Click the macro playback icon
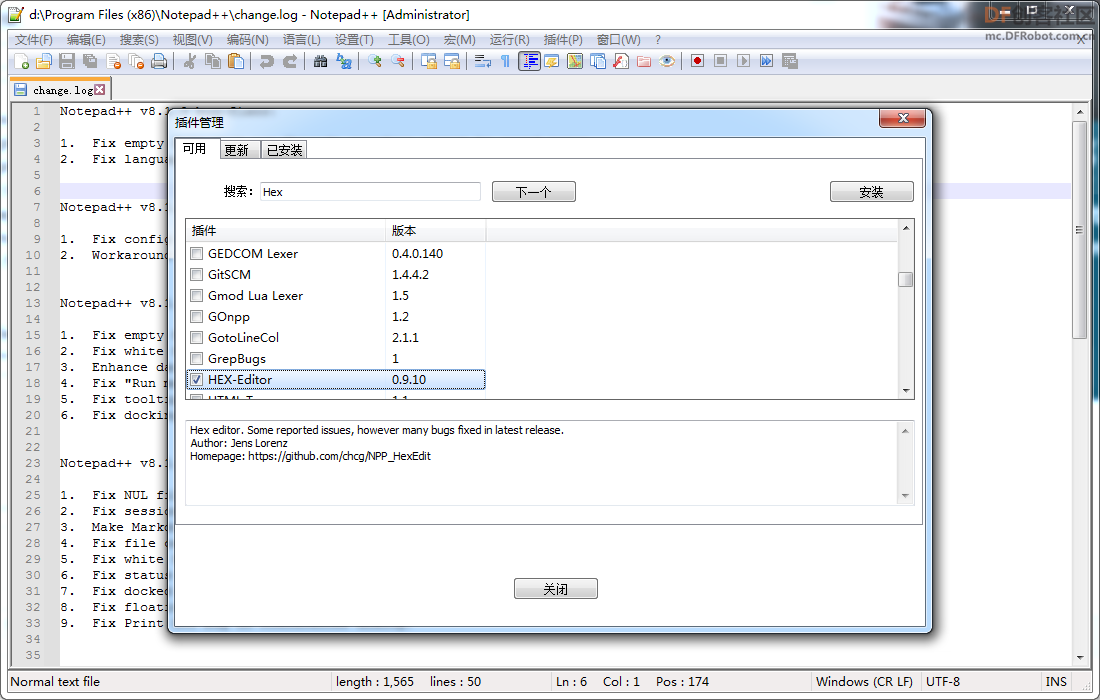 744,62
